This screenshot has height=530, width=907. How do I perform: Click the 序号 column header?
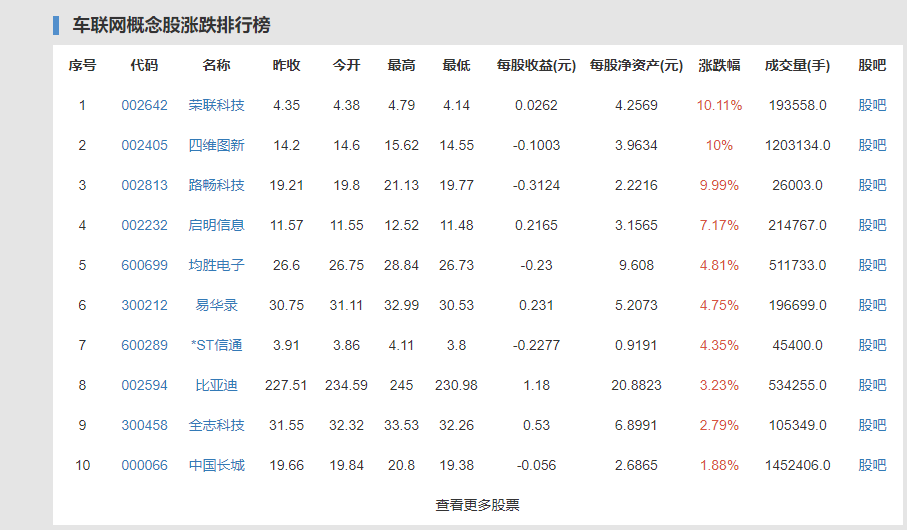[x=82, y=65]
